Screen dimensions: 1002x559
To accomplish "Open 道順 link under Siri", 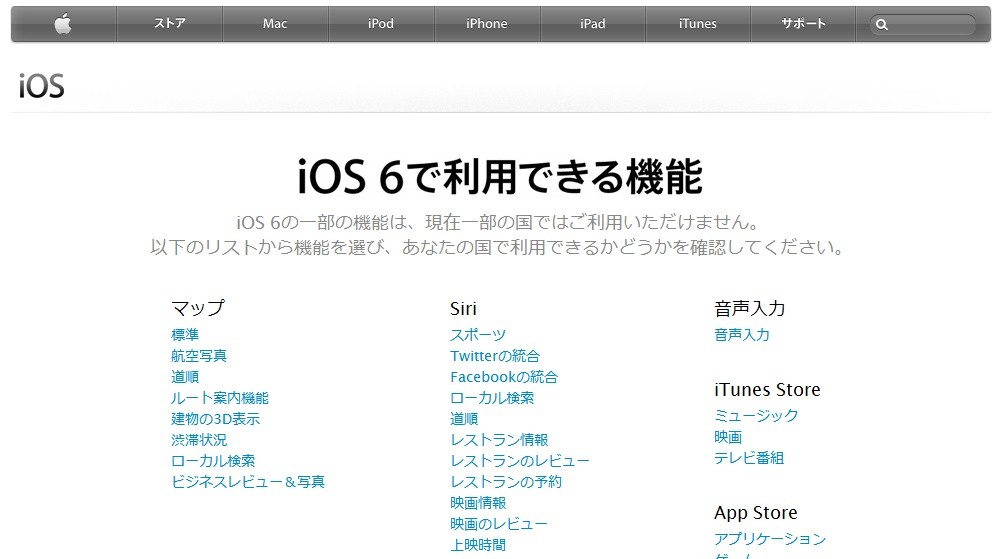I will point(464,419).
